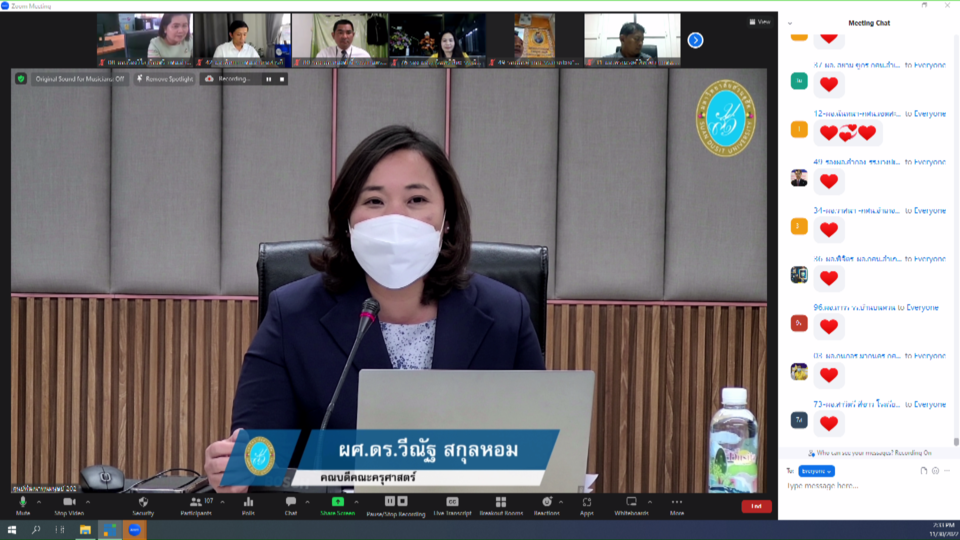Click the taskbar clock
The width and height of the screenshot is (960, 540).
tap(943, 530)
